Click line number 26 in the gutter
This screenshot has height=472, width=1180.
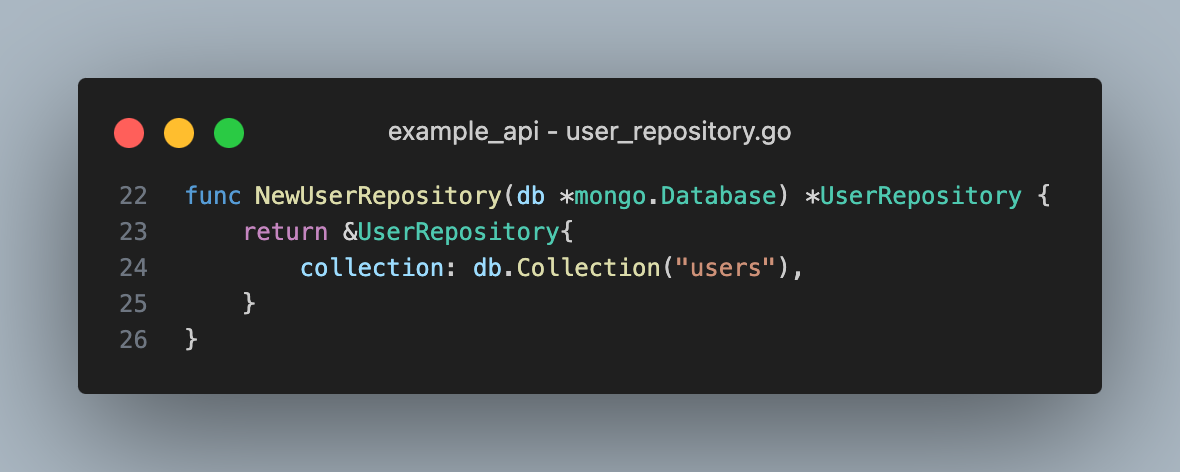point(133,340)
